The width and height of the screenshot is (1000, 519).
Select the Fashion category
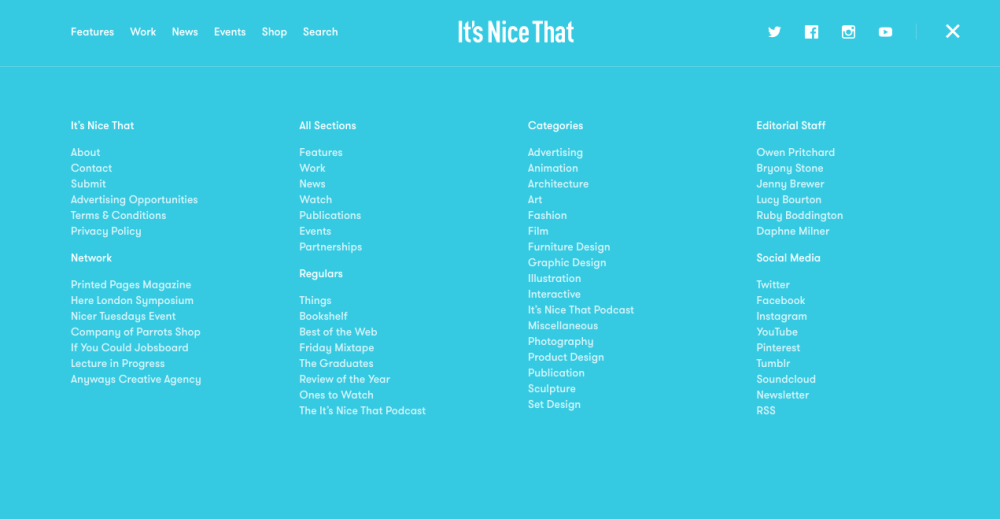(x=547, y=216)
